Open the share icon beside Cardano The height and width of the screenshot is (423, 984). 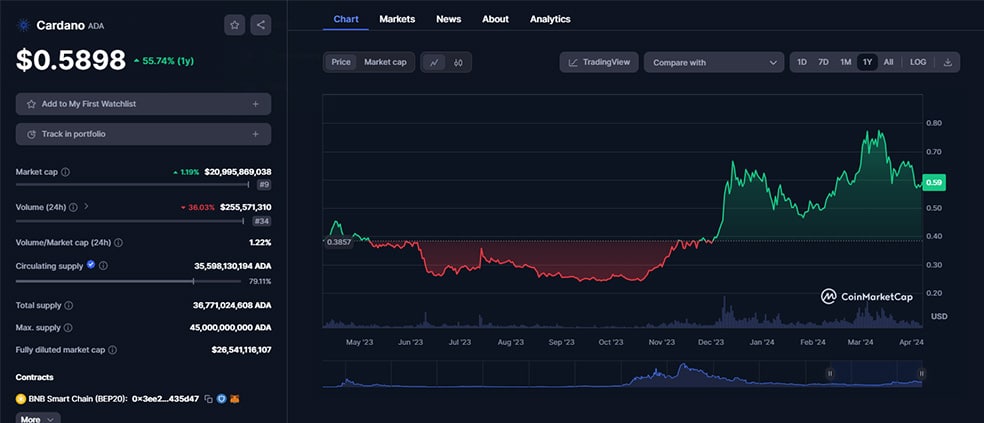pyautogui.click(x=261, y=25)
